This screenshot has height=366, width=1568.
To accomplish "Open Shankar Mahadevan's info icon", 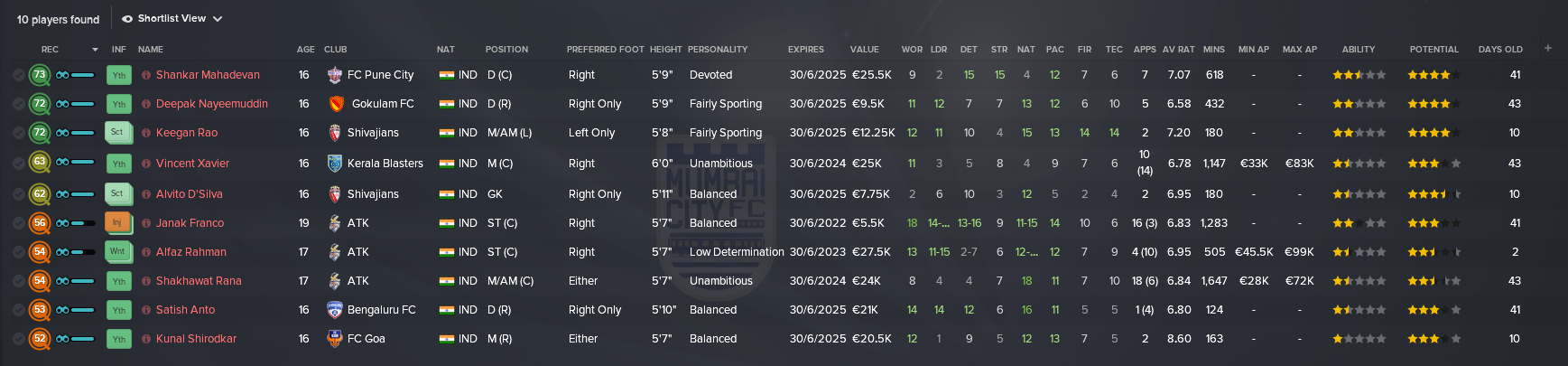I will [x=146, y=75].
